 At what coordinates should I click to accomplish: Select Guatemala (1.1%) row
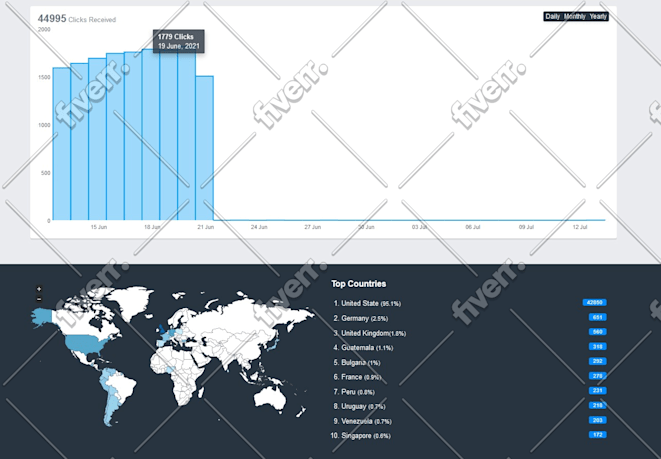(x=363, y=348)
